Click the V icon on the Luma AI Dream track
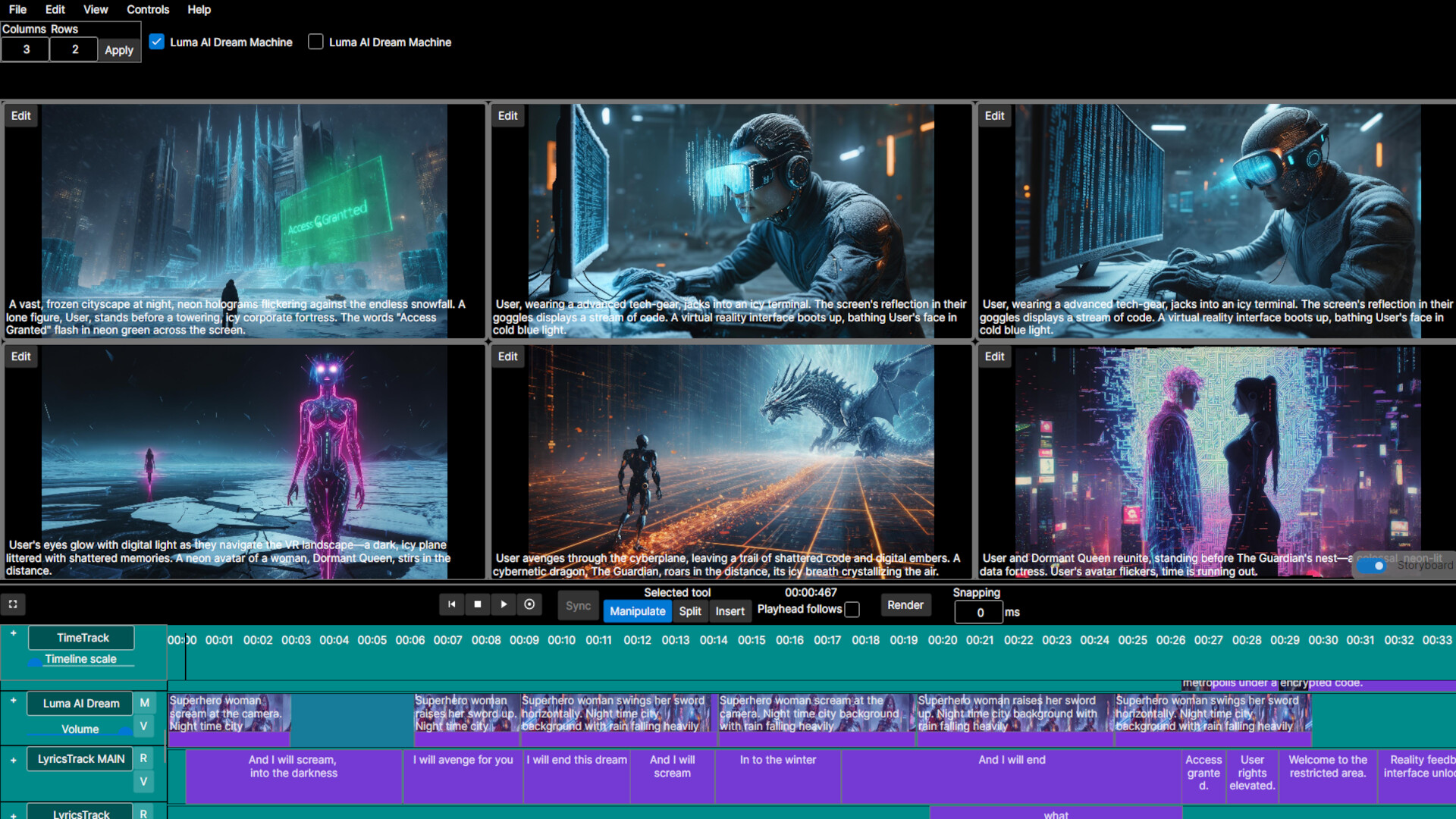1456x819 pixels. [x=144, y=726]
